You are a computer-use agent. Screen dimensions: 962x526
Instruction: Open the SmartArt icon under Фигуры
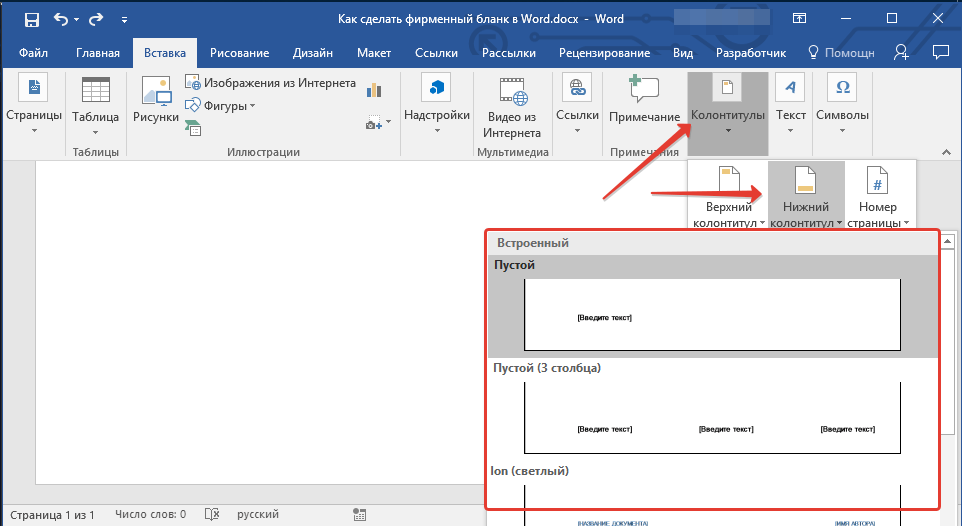pos(193,128)
